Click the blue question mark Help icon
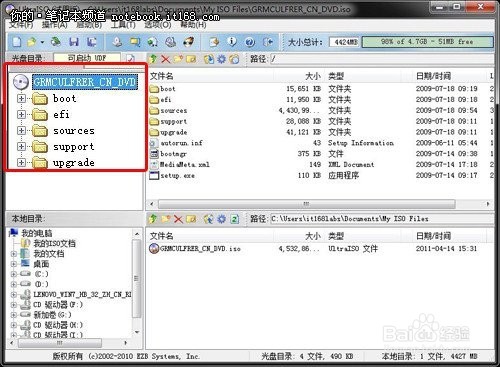 [x=250, y=42]
